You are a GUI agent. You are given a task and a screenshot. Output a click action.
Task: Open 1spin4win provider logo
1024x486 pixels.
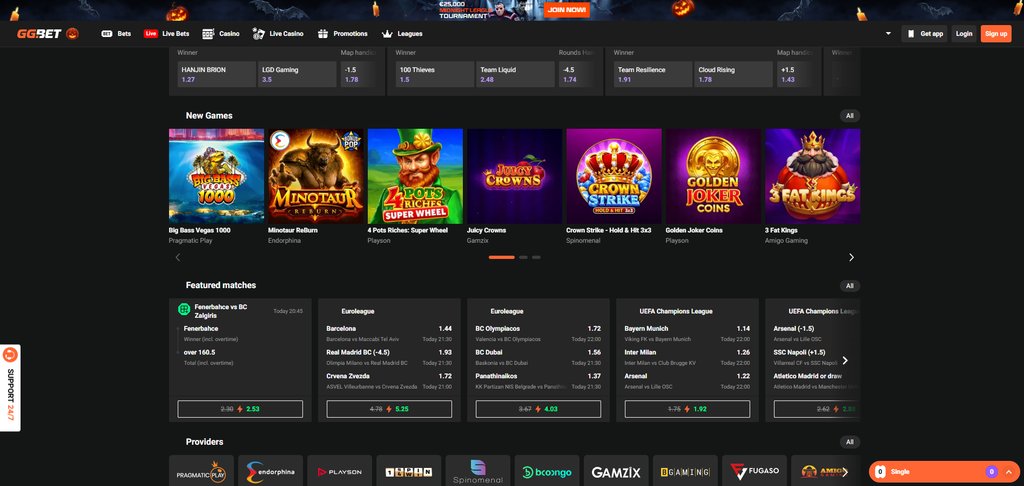[409, 472]
